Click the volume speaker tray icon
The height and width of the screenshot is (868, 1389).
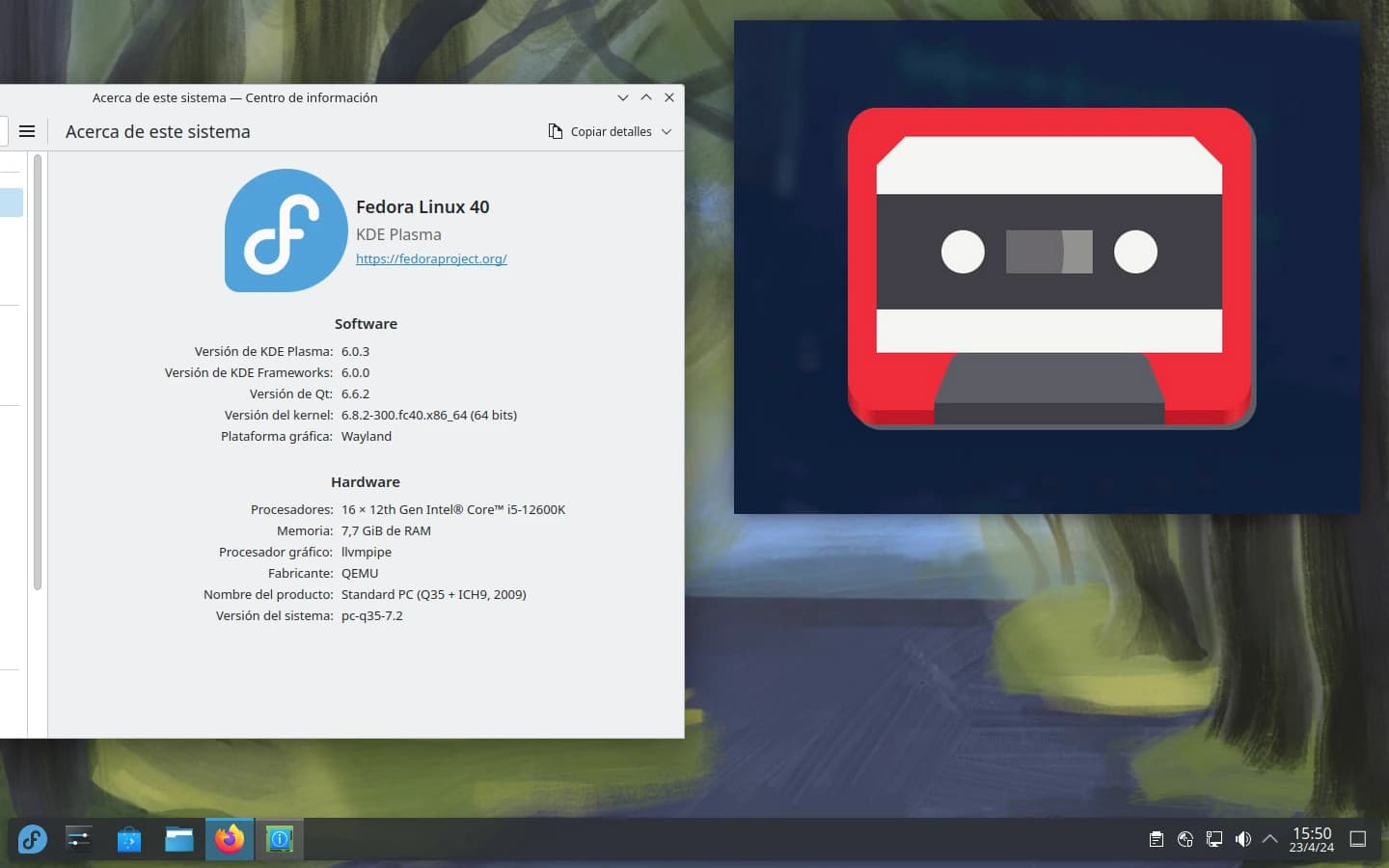point(1243,839)
